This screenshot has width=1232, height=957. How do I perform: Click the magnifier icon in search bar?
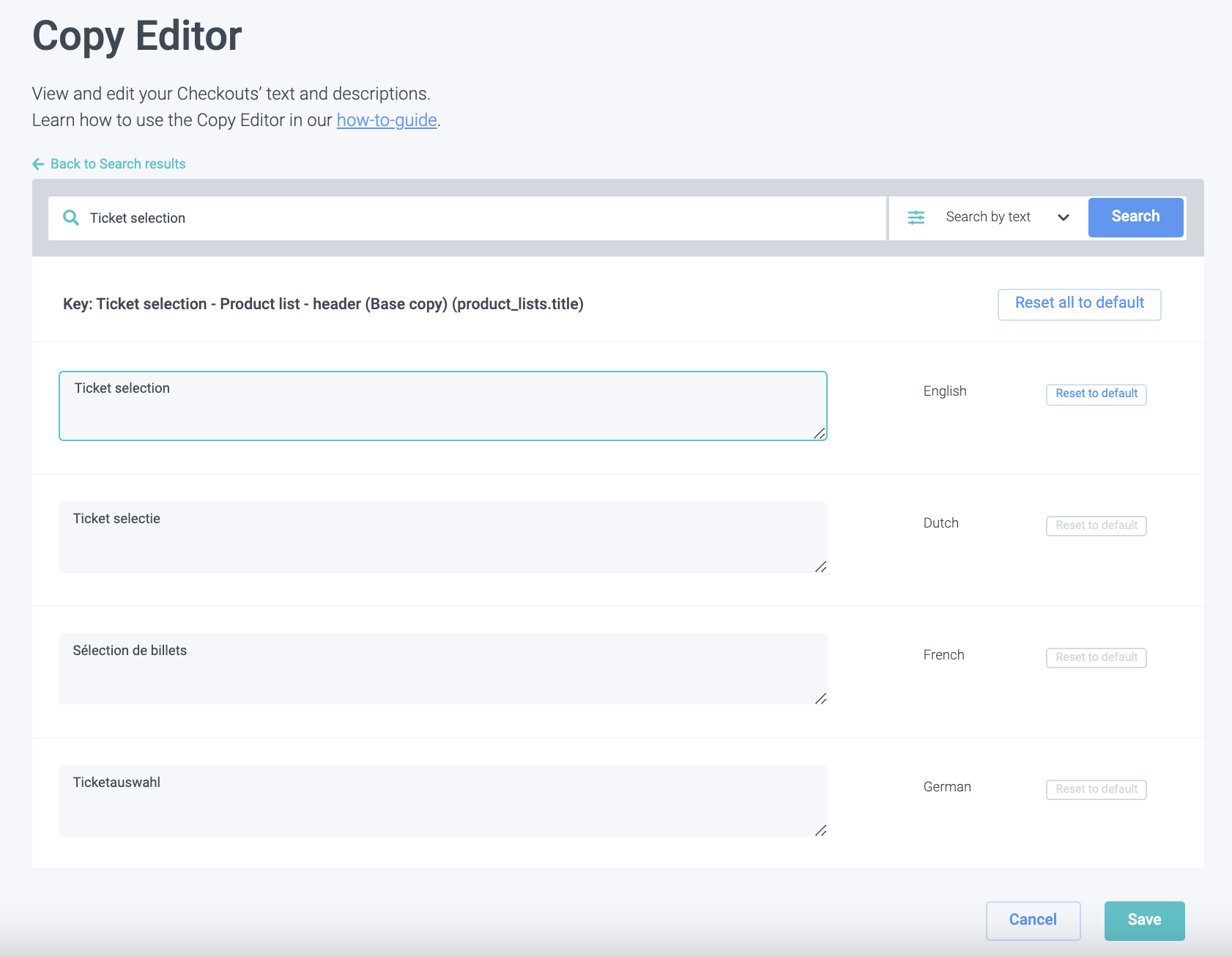pos(71,218)
